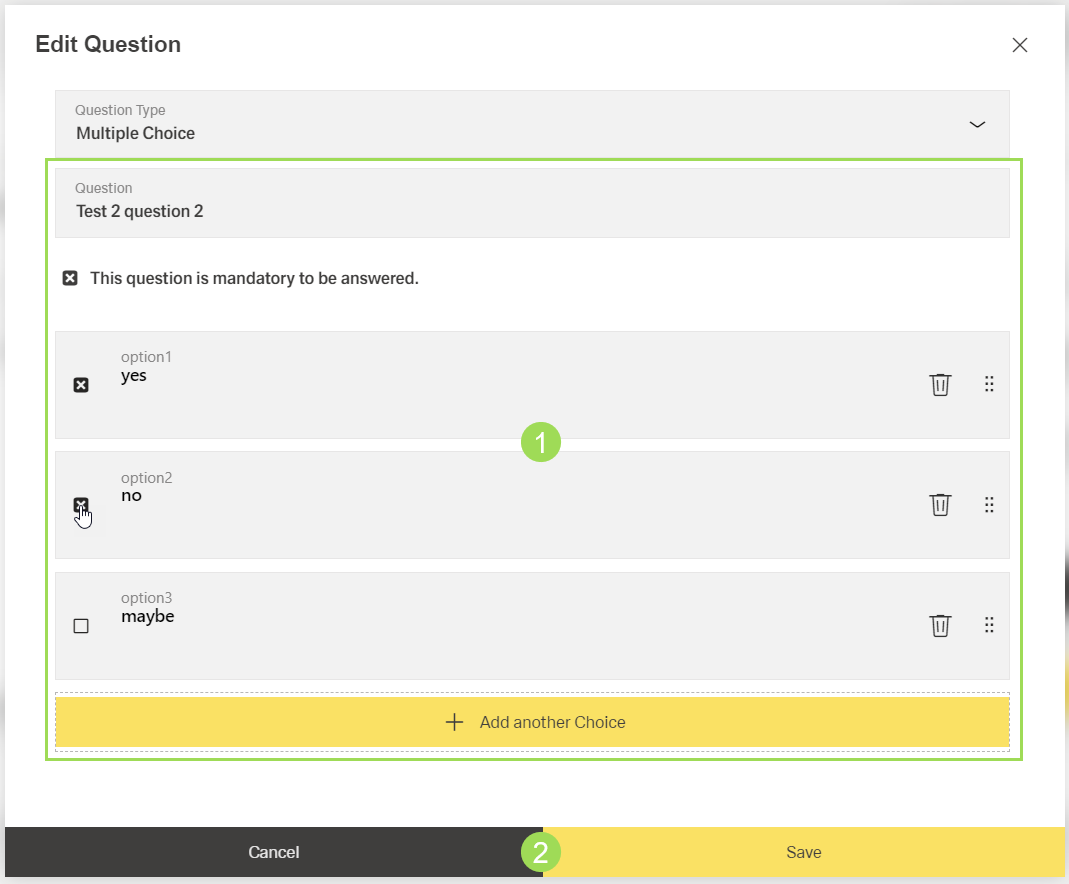The image size is (1069, 884).
Task: Click the plus icon for adding a choice
Action: point(454,722)
